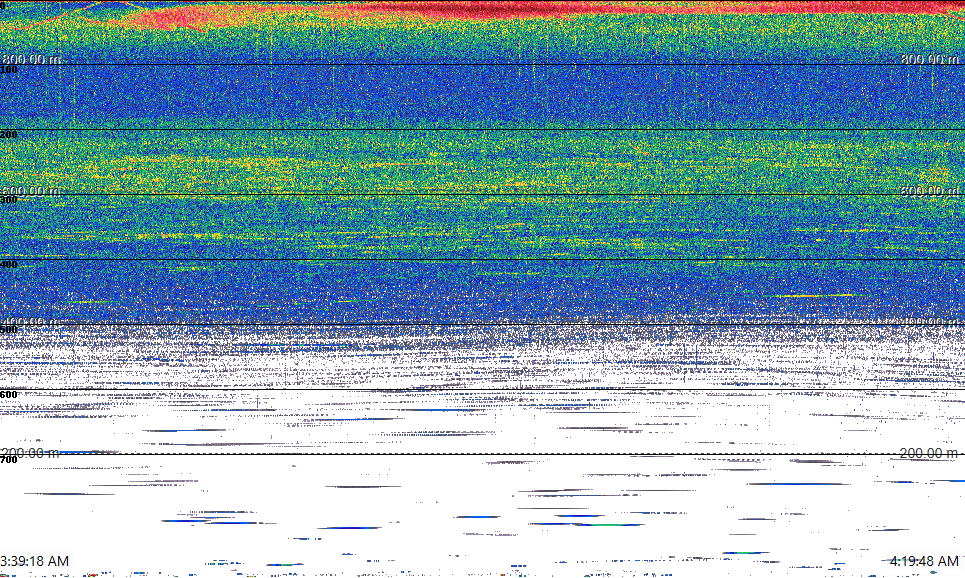Select the left-side 800.00 m range label

(31, 59)
